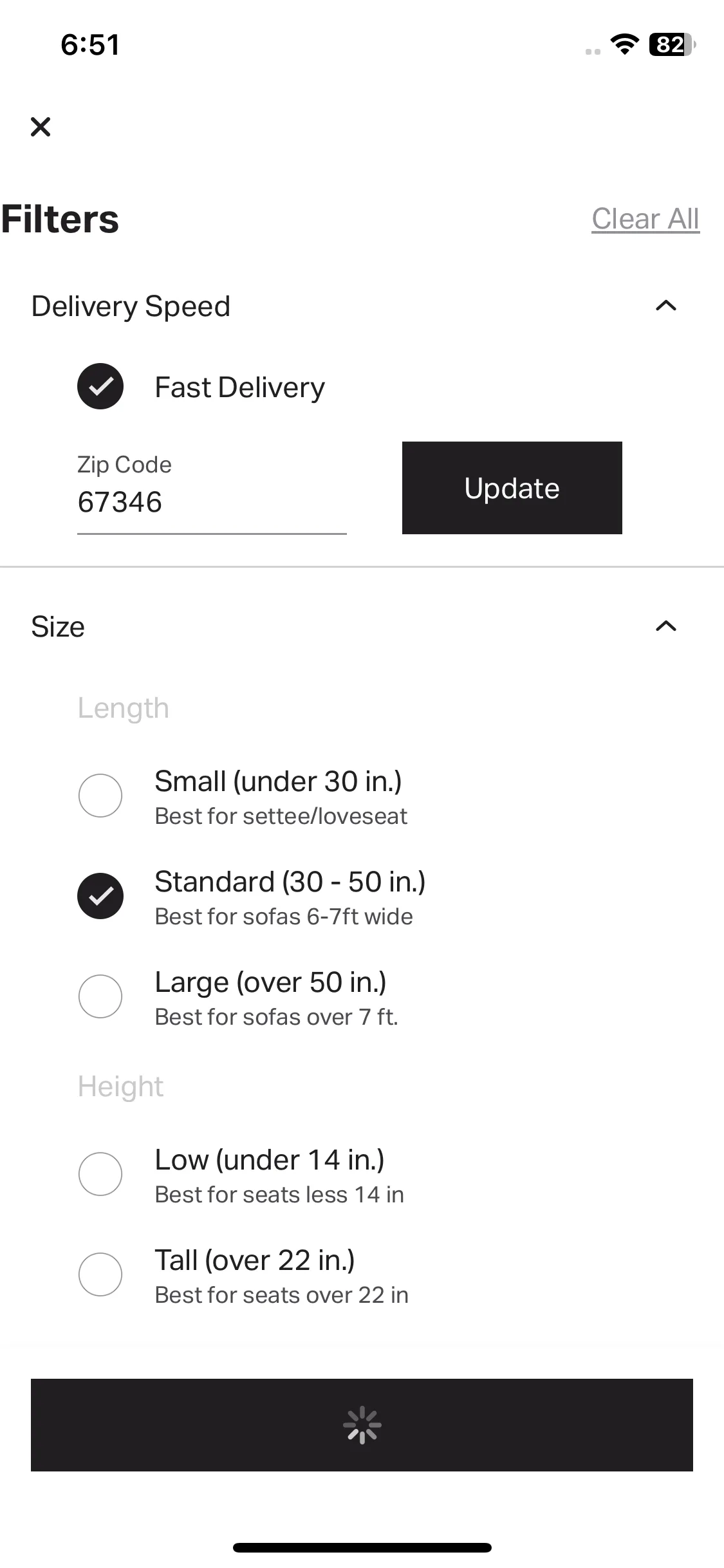Uncheck the Fast Delivery checkbox
This screenshot has width=724, height=1568.
pos(100,386)
